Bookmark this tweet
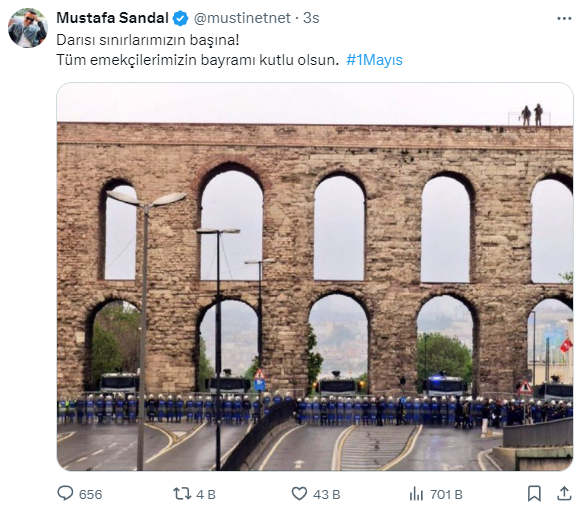The width and height of the screenshot is (585, 511). click(534, 493)
